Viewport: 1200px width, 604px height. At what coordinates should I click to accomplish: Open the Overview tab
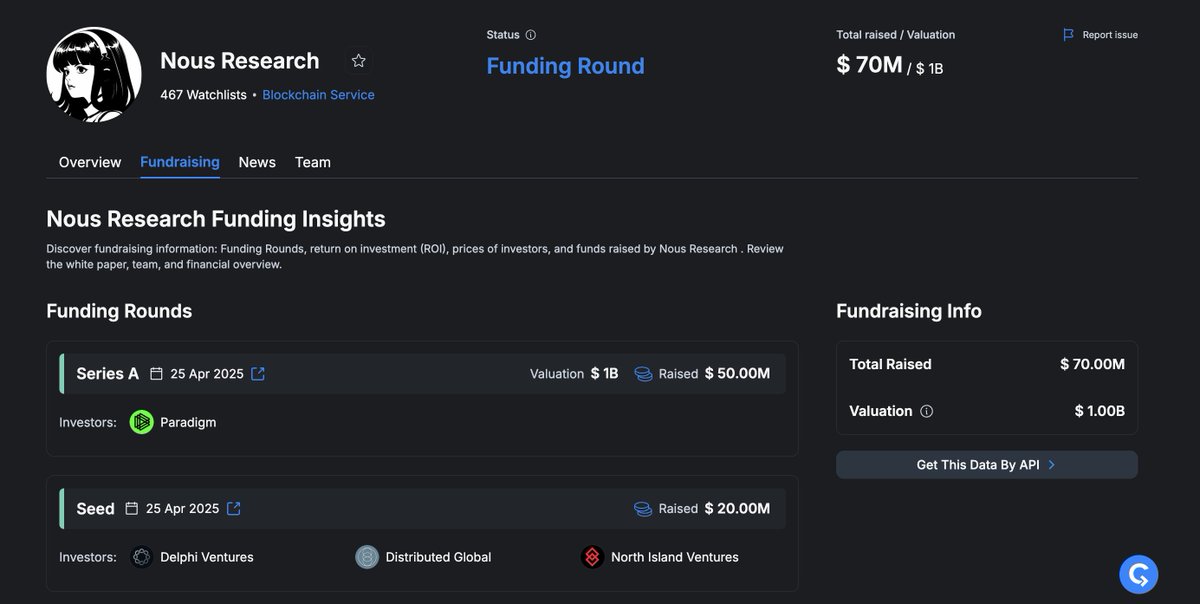coord(90,162)
